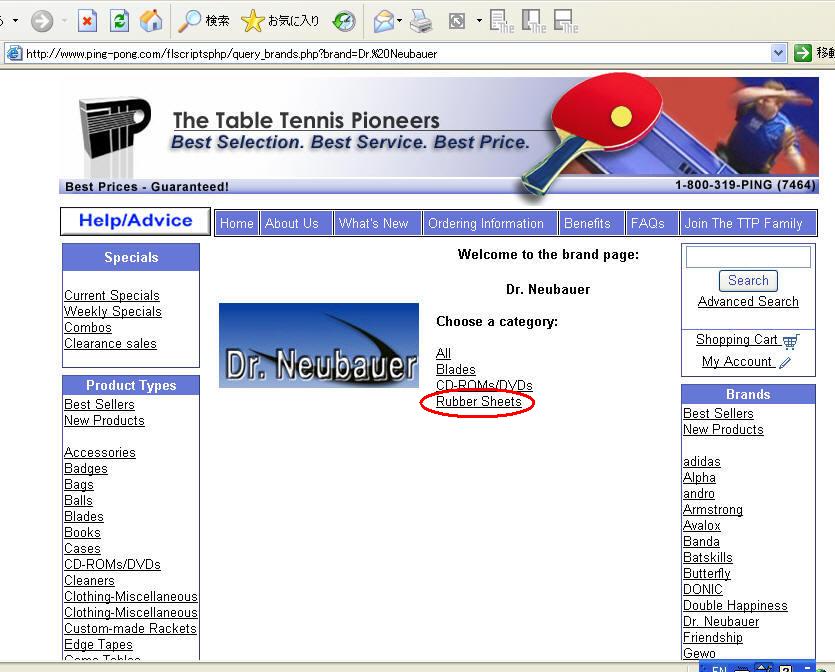Open the DONIC brand link
The width and height of the screenshot is (835, 672).
click(x=703, y=589)
